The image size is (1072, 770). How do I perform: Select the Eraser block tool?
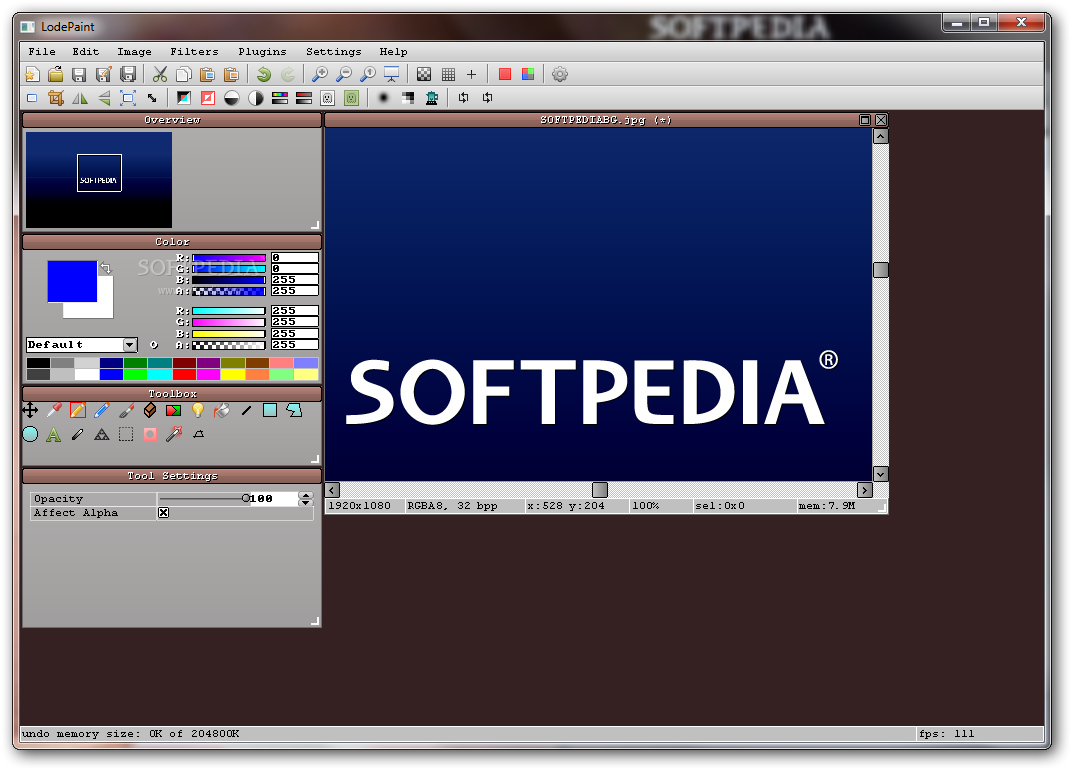tap(150, 410)
